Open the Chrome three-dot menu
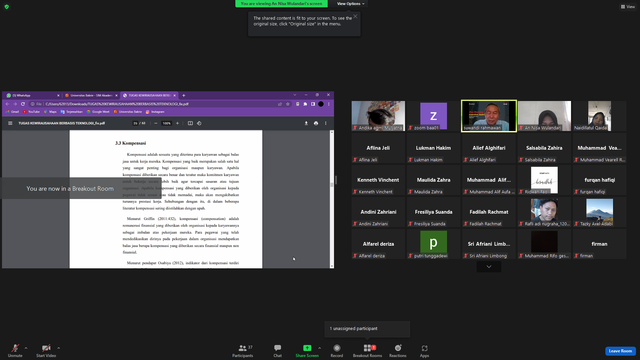Viewport: 640px width, 360px height. click(x=329, y=104)
